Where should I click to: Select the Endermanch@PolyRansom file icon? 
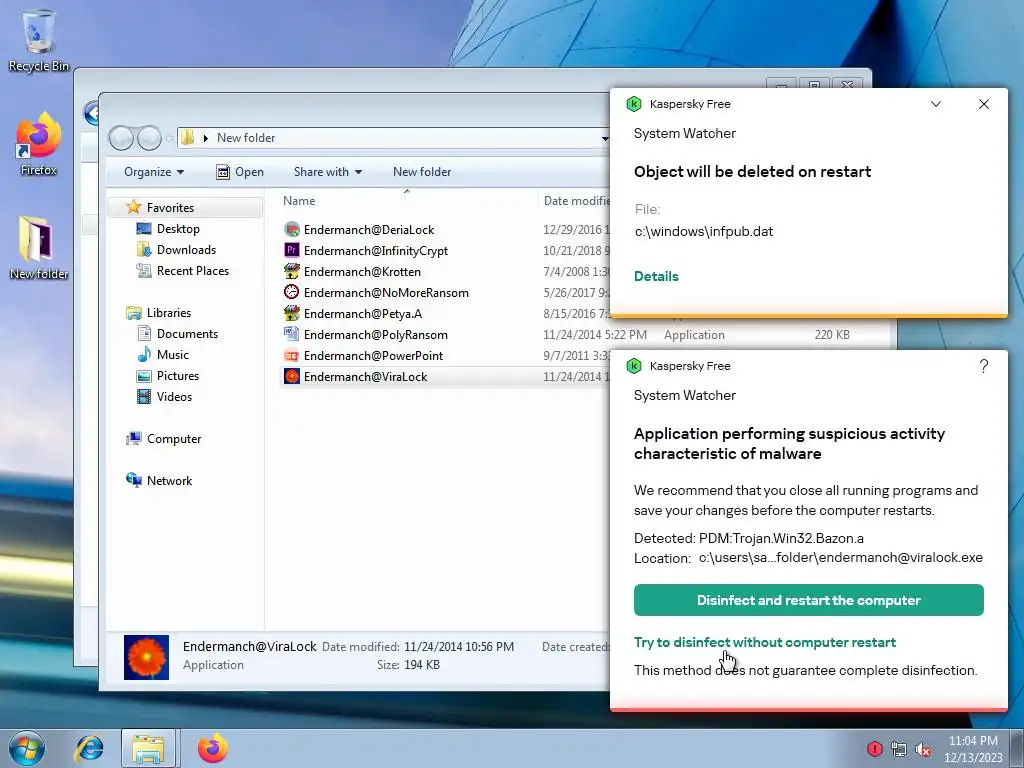(291, 334)
